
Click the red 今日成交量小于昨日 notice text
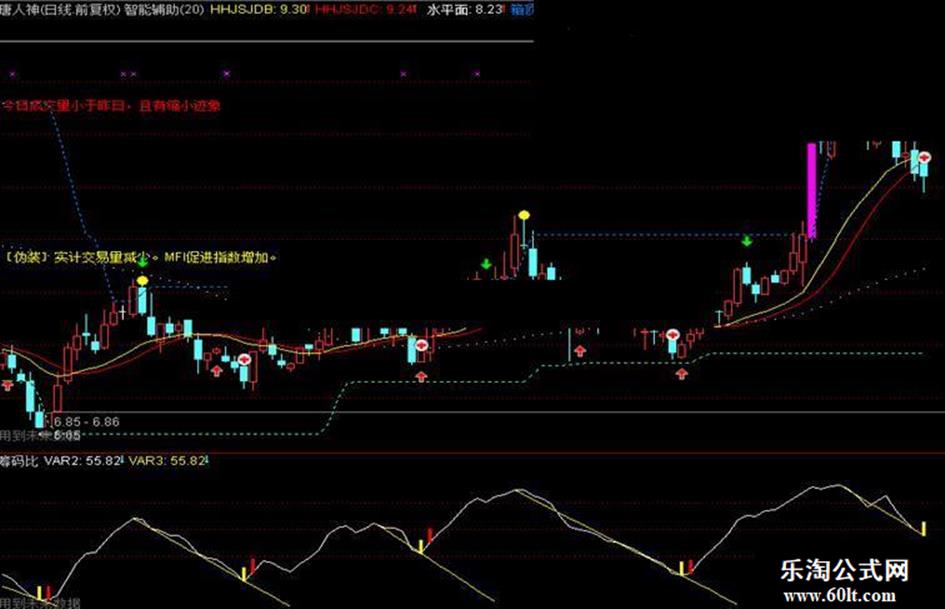[x=112, y=106]
